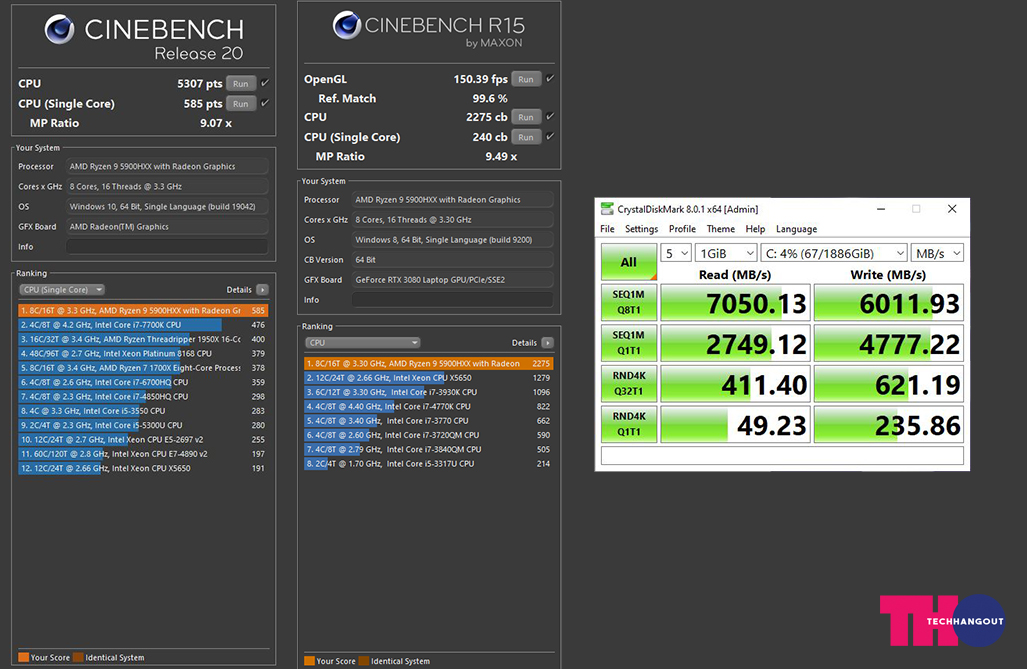Toggle the checkmark beside R20 CPU test

point(265,83)
